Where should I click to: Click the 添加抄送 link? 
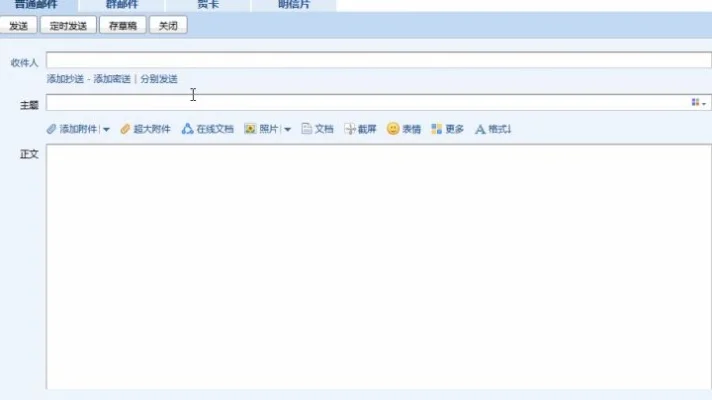[65, 79]
